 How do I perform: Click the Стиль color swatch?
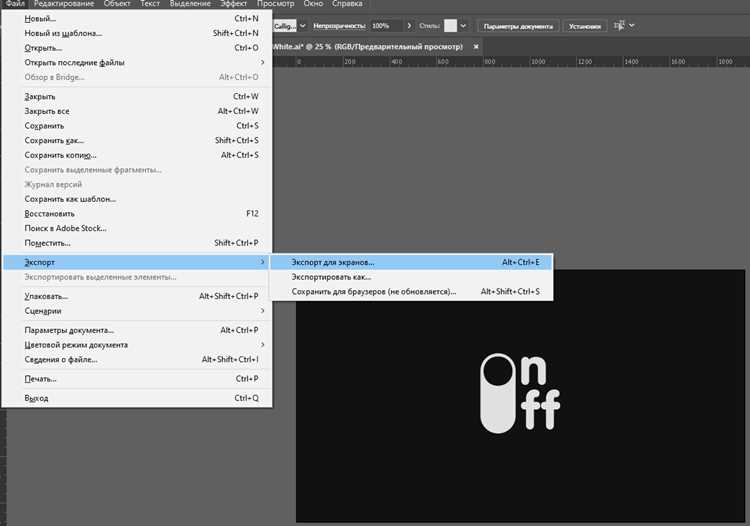pyautogui.click(x=450, y=26)
